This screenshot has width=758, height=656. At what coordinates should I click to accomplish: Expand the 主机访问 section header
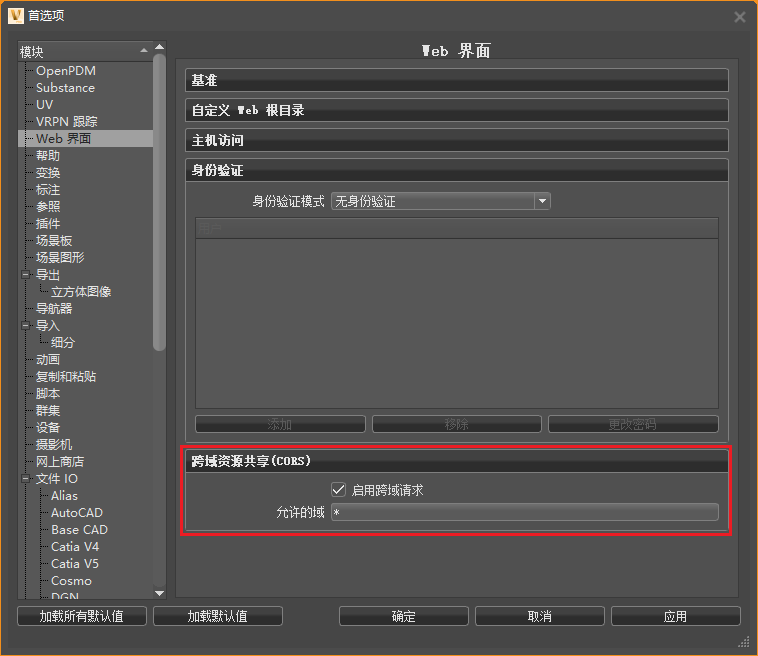coord(456,140)
